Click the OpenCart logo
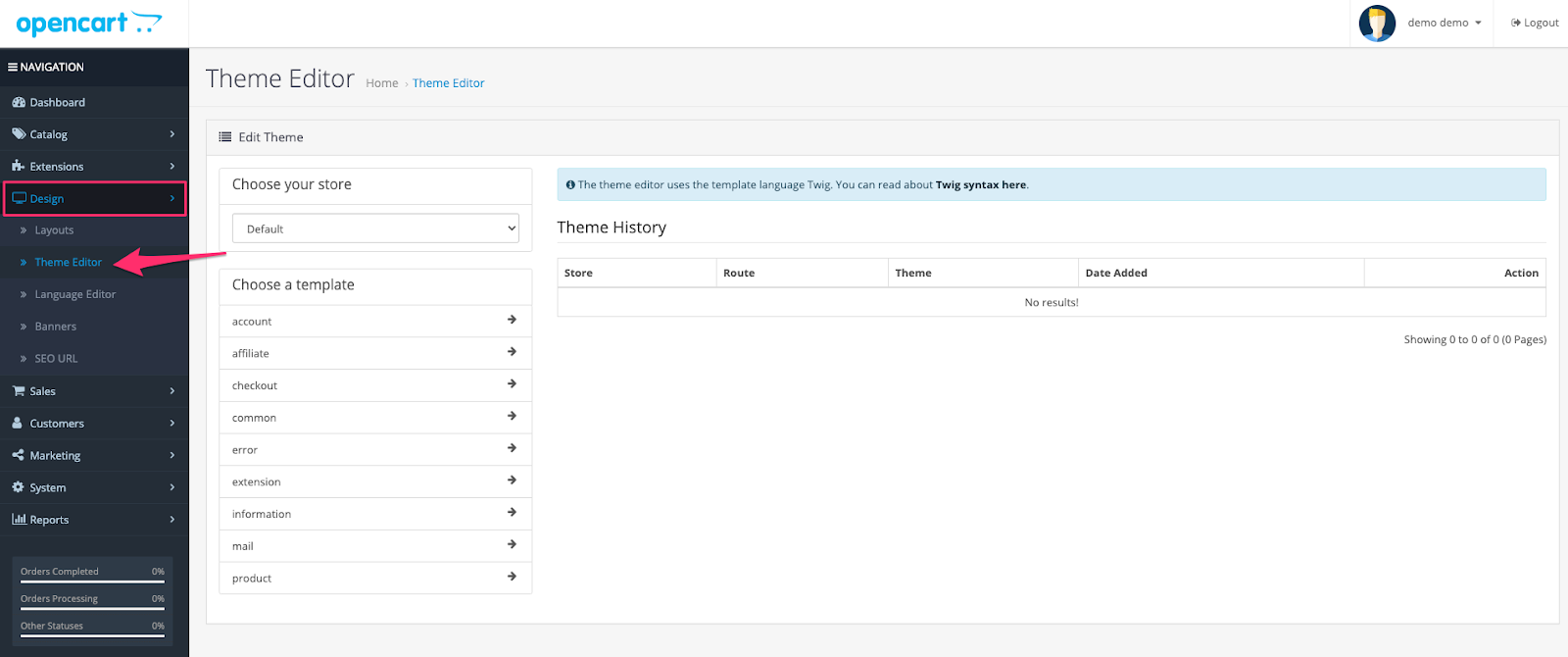1568x657 pixels. (89, 23)
